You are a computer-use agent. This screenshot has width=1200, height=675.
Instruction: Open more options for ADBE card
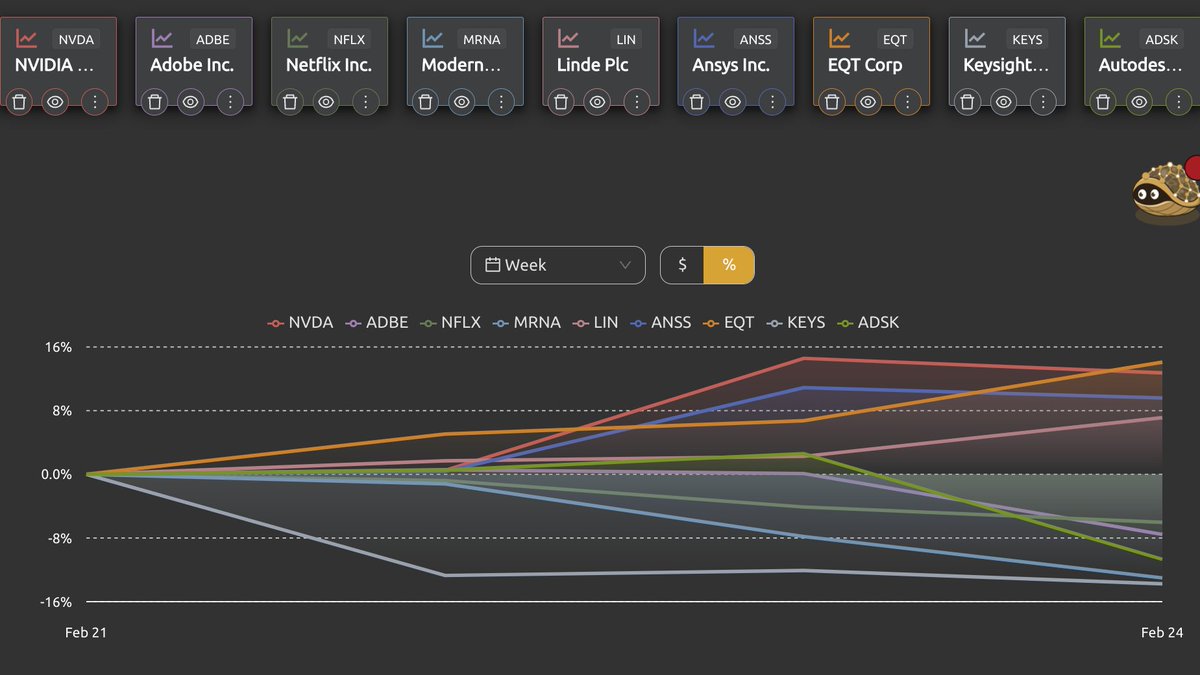(230, 102)
